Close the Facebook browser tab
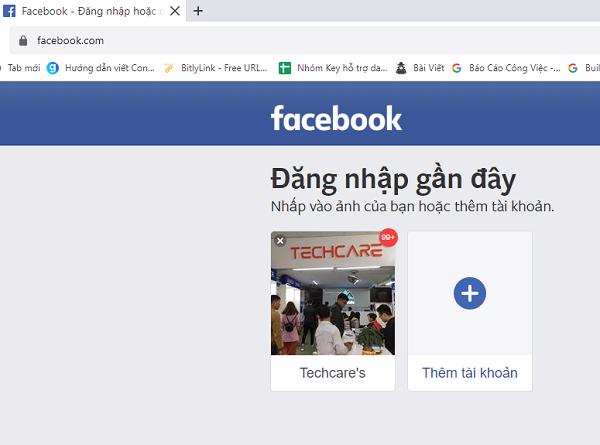600x445 pixels. coord(176,11)
